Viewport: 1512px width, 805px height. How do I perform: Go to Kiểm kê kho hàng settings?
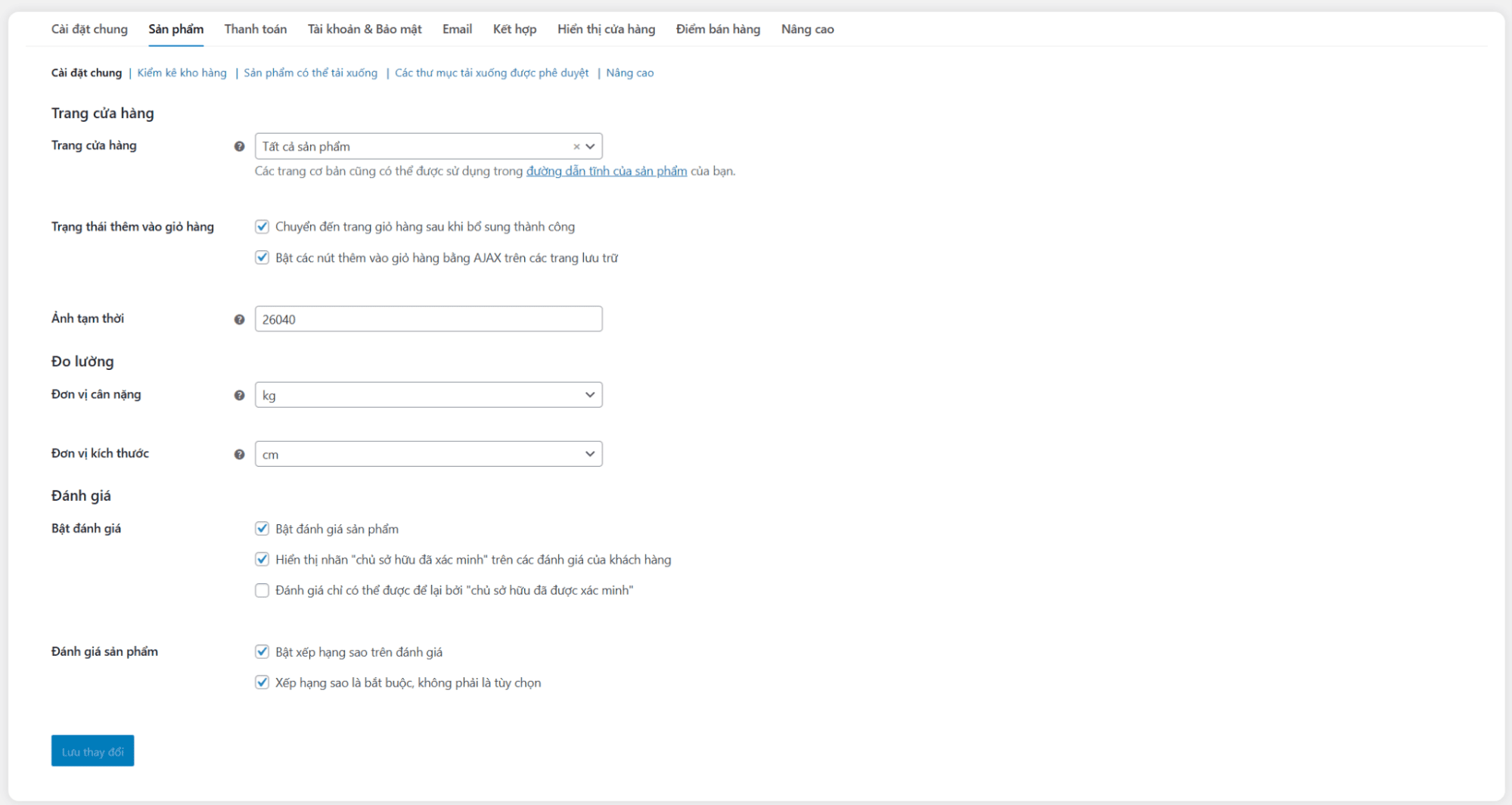click(x=182, y=73)
